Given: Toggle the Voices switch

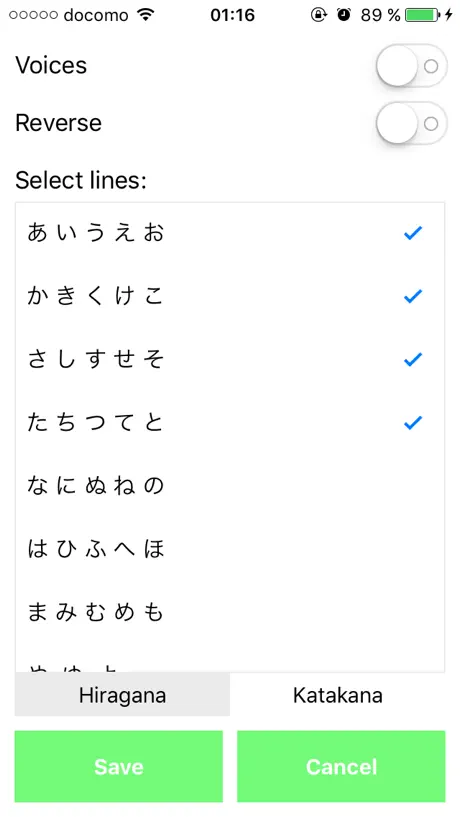Looking at the screenshot, I should [x=411, y=66].
